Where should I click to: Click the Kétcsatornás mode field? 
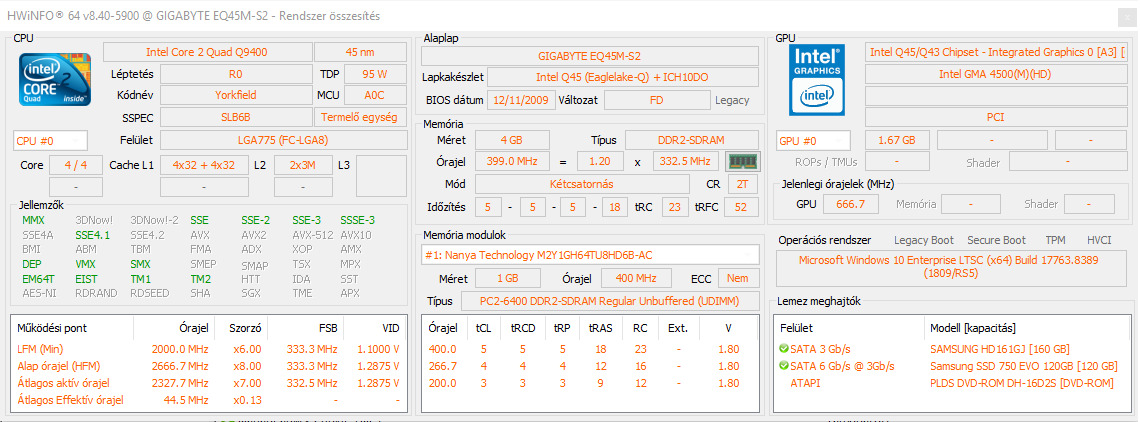coord(582,184)
